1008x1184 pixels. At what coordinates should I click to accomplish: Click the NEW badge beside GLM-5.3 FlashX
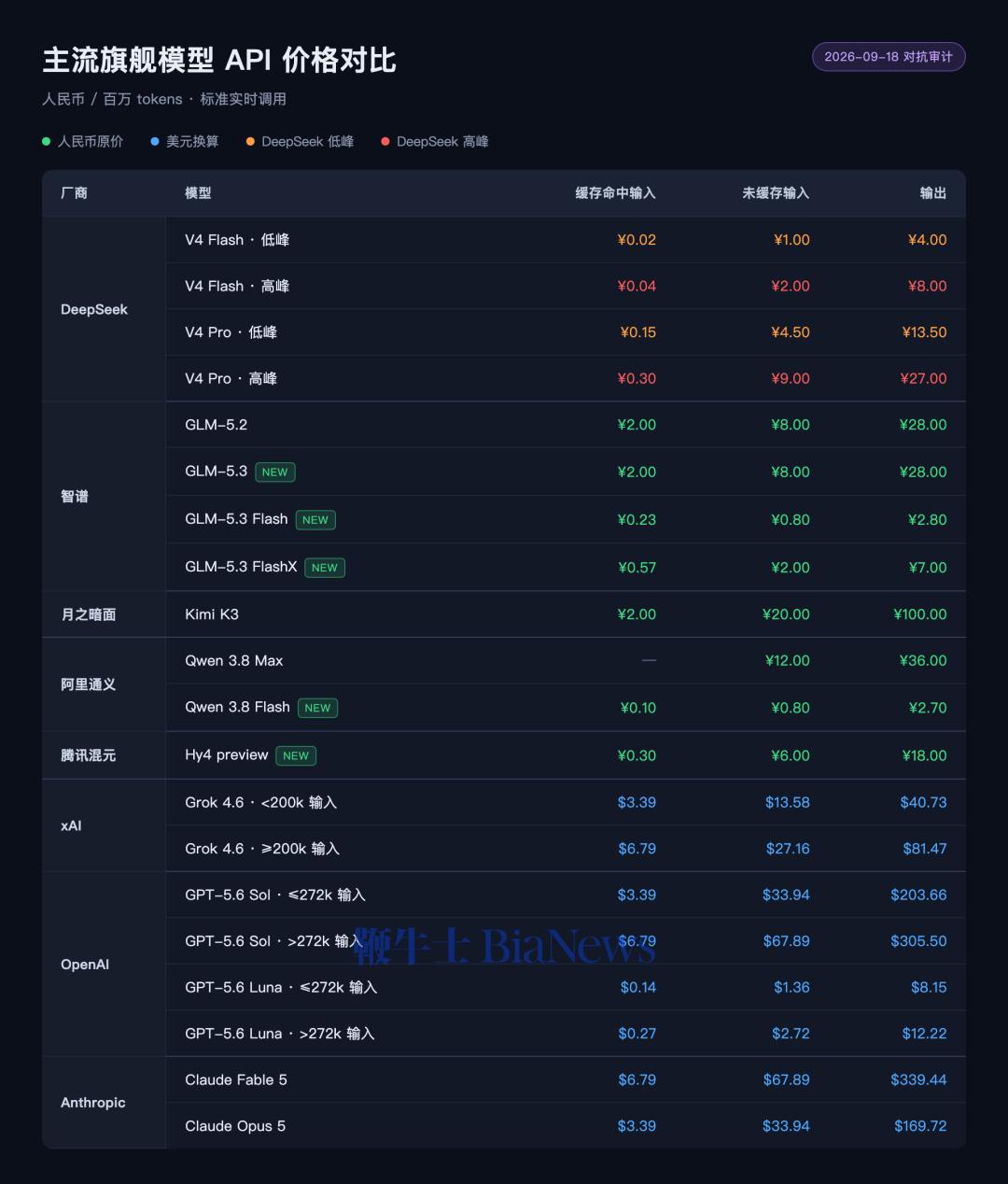pos(325,568)
